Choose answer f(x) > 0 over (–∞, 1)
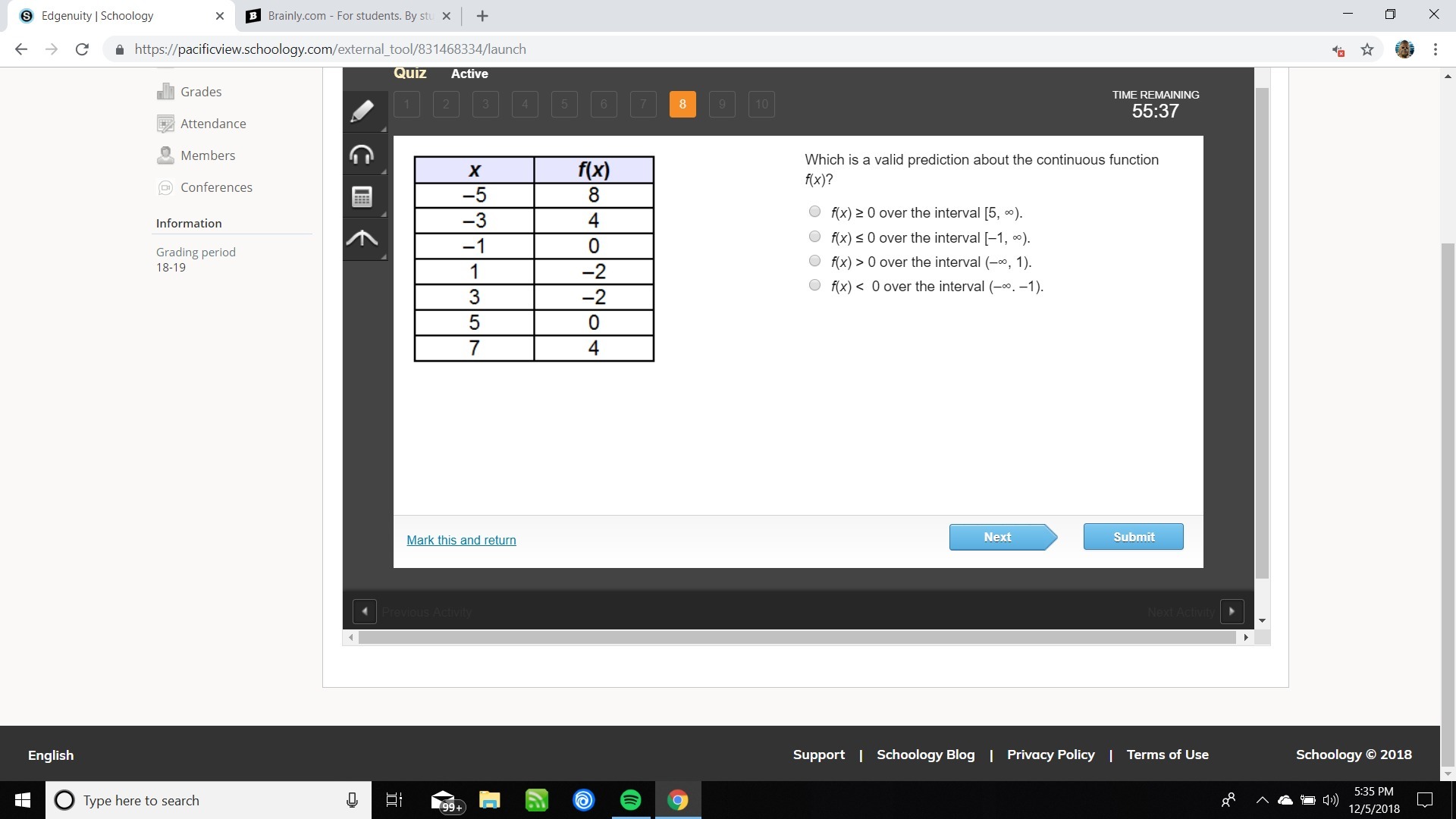 pyautogui.click(x=814, y=261)
